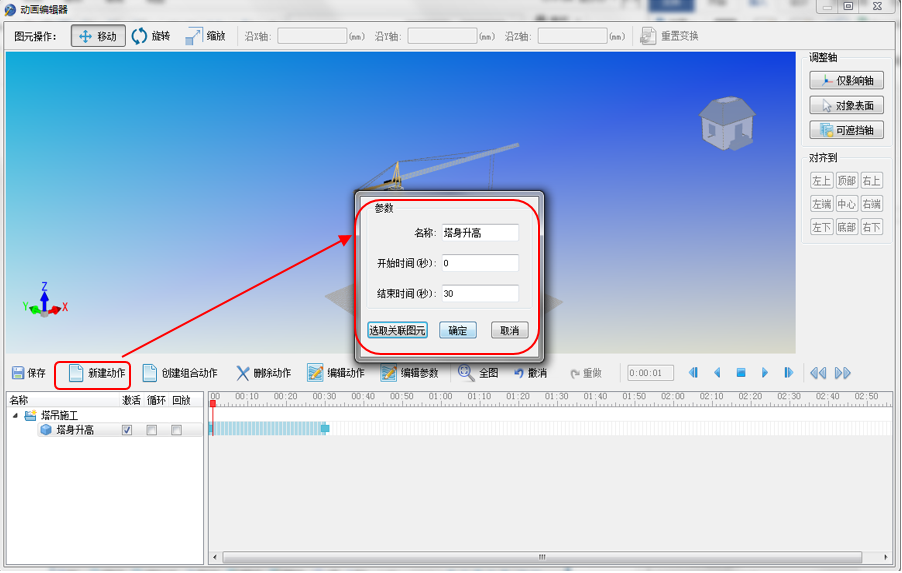Click the 对象表面 button
Image resolution: width=902 pixels, height=573 pixels.
[x=846, y=105]
